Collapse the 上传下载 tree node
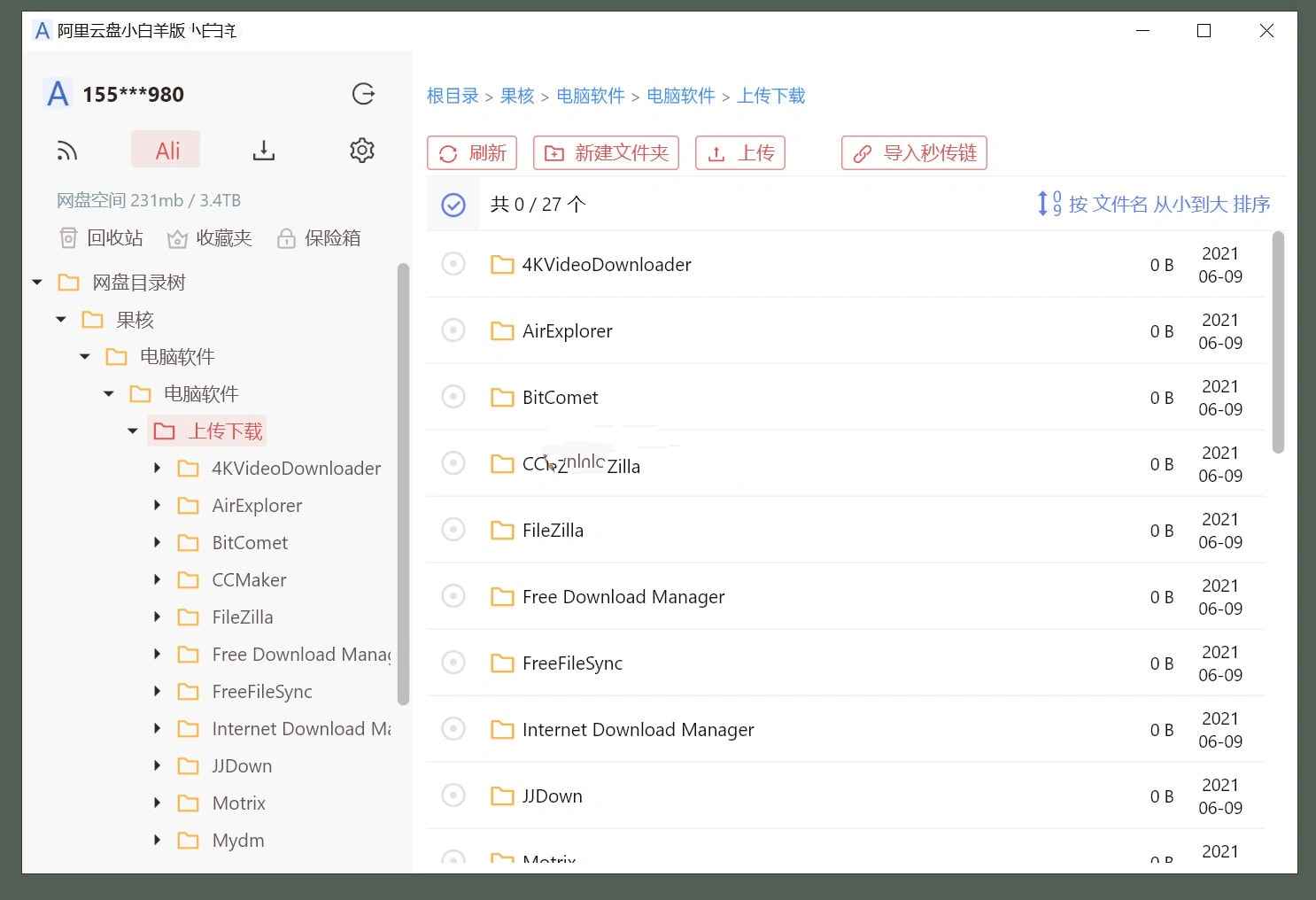The image size is (1316, 900). [x=133, y=431]
